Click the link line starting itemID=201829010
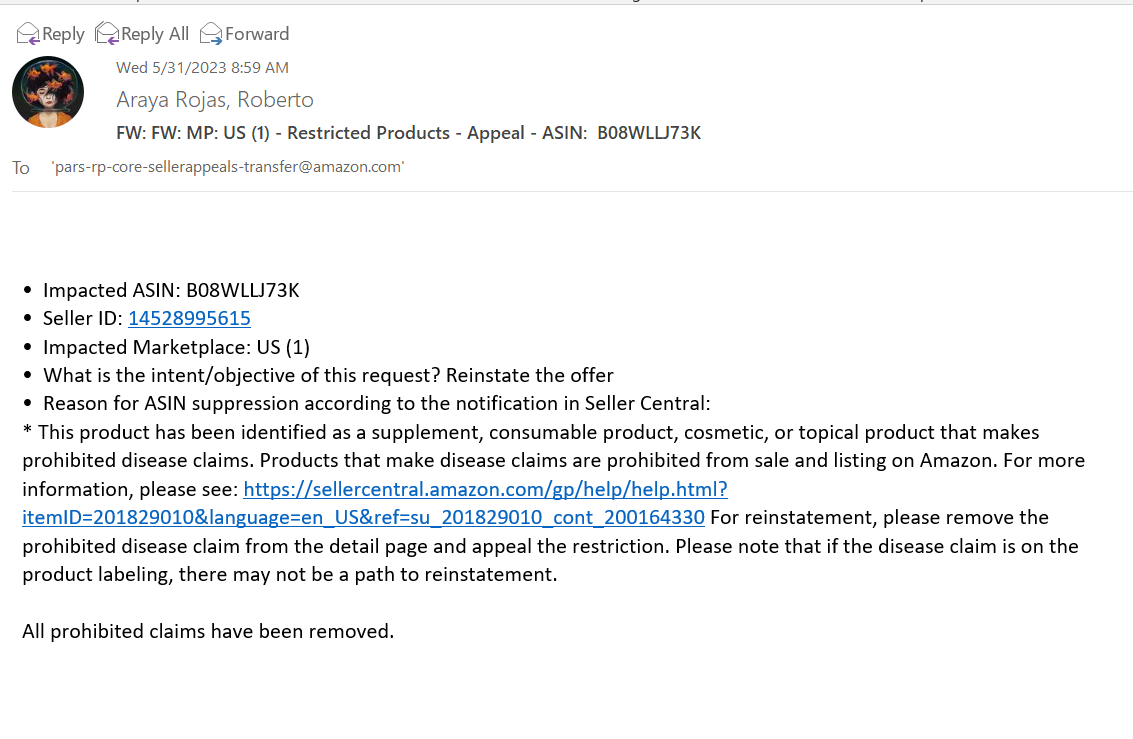The width and height of the screenshot is (1133, 739). [363, 517]
